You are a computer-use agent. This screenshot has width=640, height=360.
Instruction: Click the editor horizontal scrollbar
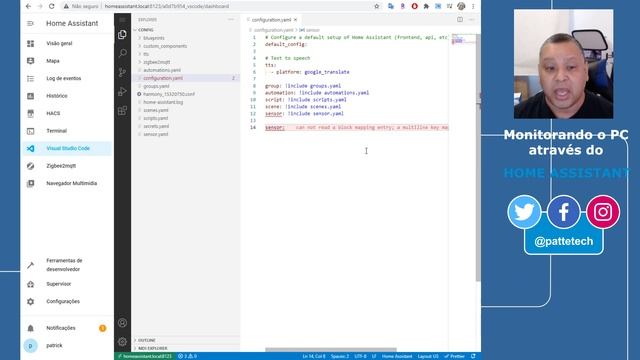(x=331, y=350)
